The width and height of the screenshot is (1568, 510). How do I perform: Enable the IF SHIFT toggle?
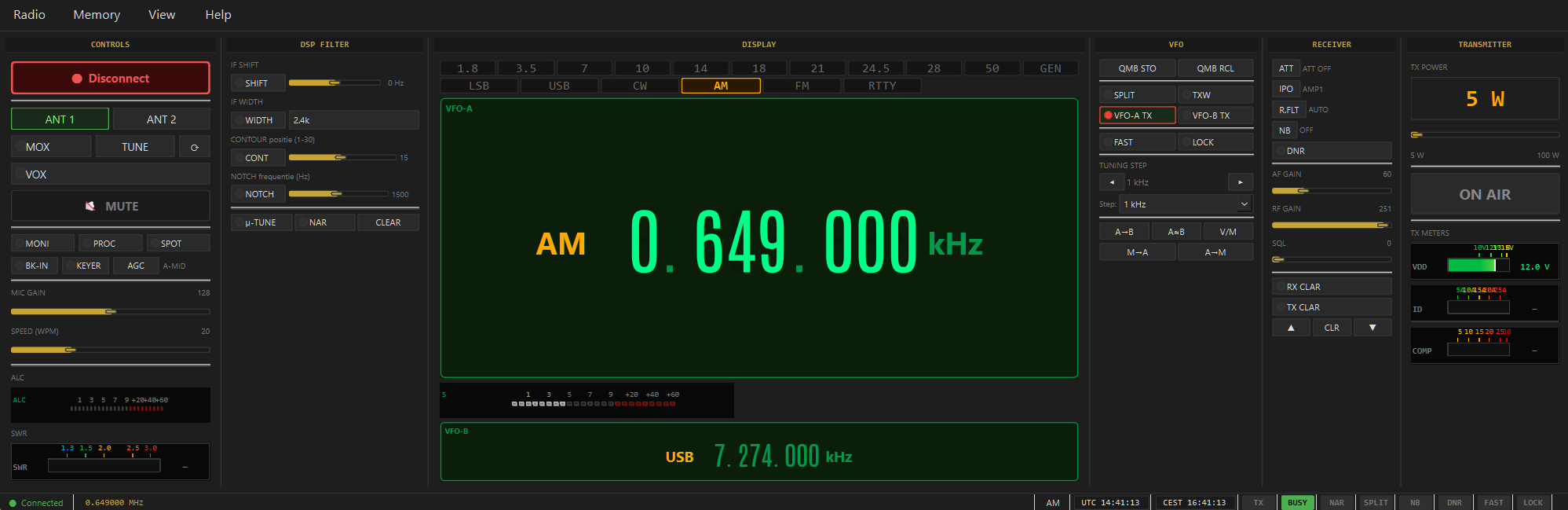[258, 83]
